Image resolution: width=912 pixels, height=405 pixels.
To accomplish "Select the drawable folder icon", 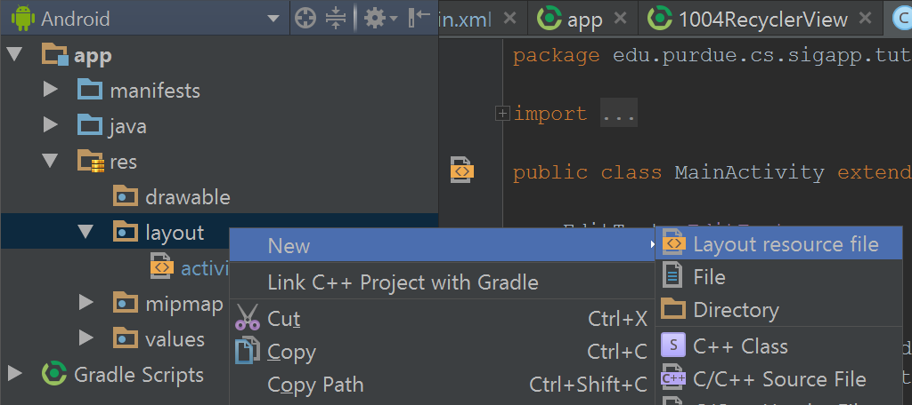I will [126, 197].
